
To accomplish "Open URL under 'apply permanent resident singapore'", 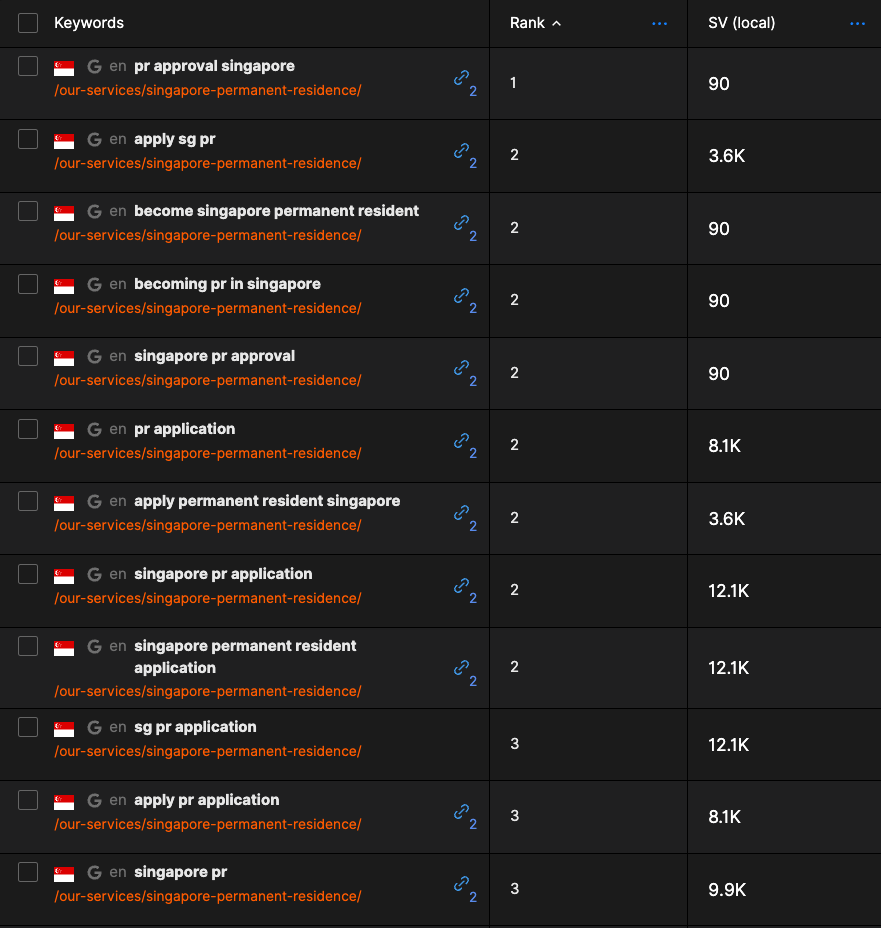I will coord(208,526).
